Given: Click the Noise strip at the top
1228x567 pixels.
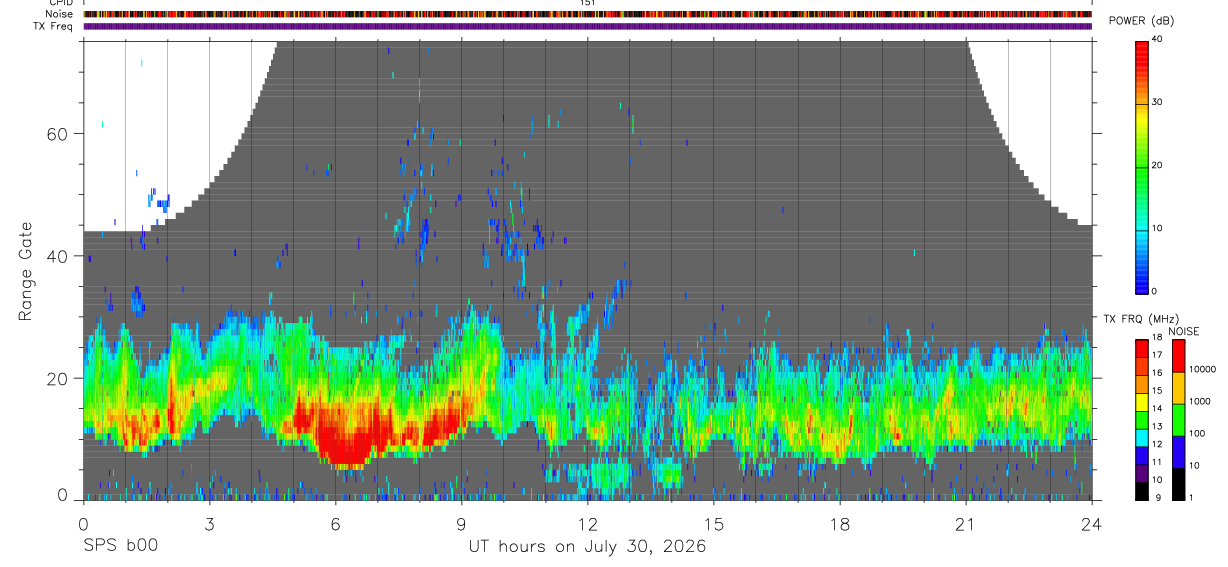Looking at the screenshot, I should (587, 14).
